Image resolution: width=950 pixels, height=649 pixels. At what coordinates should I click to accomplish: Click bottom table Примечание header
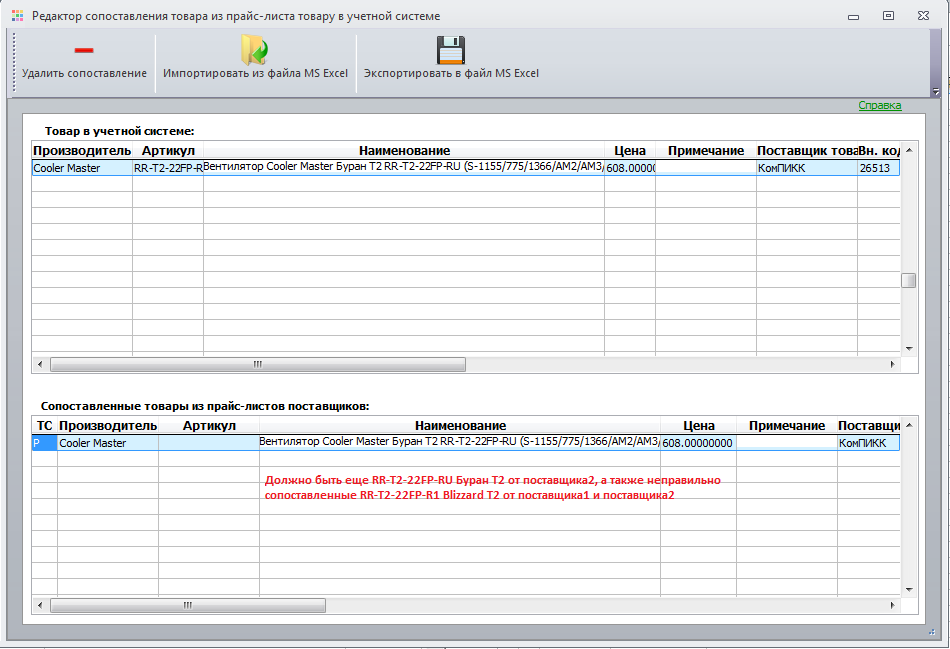(x=787, y=425)
